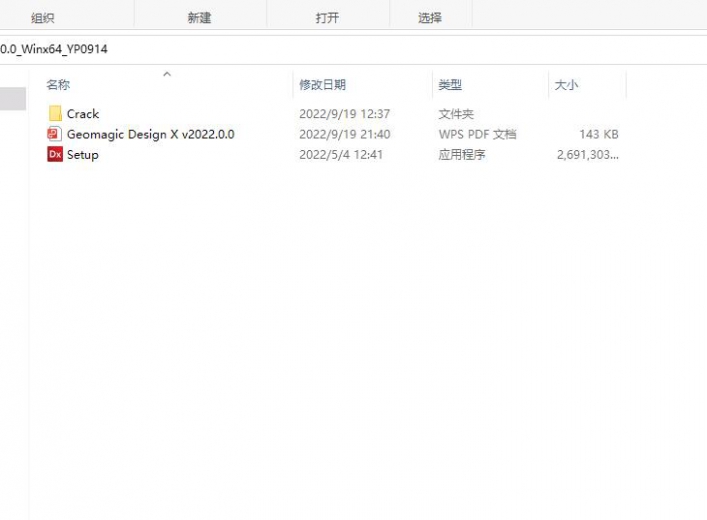Click the Geomagic Design X v2022.0.0 file name

pos(151,134)
